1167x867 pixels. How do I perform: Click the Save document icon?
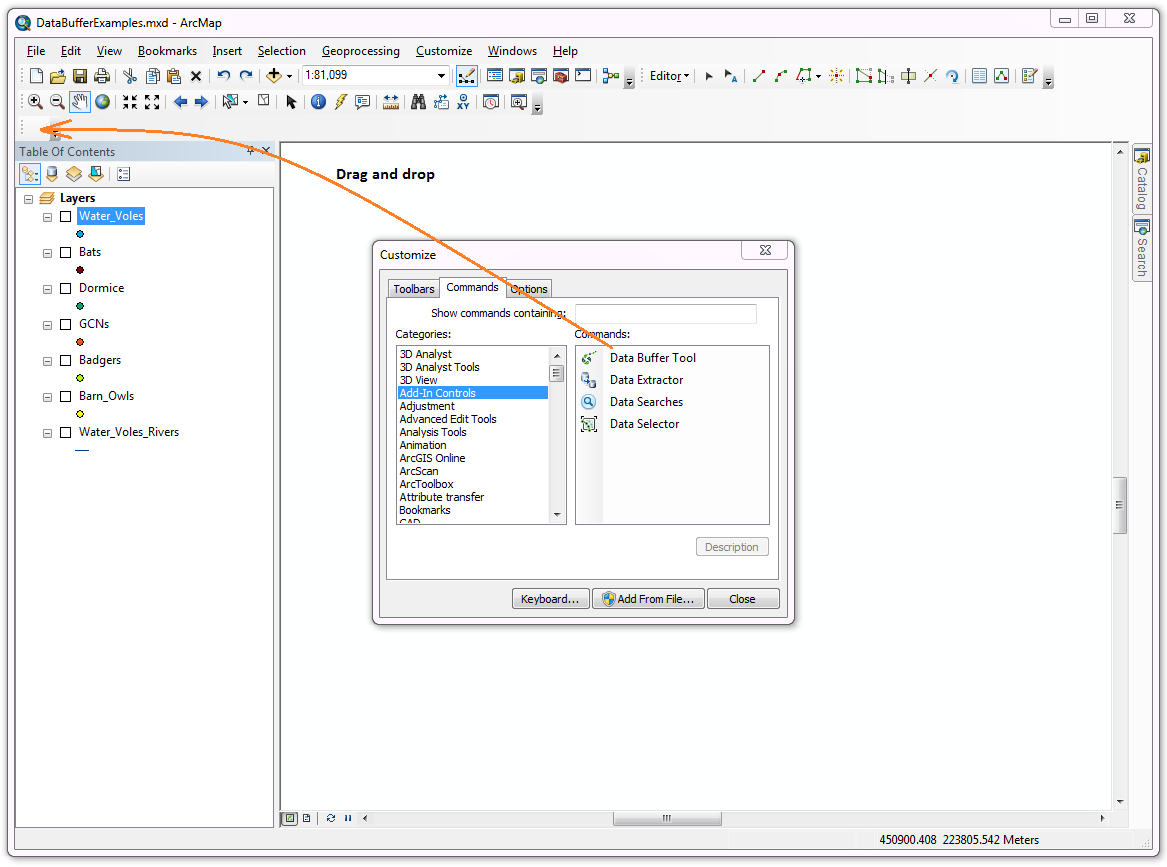point(80,76)
